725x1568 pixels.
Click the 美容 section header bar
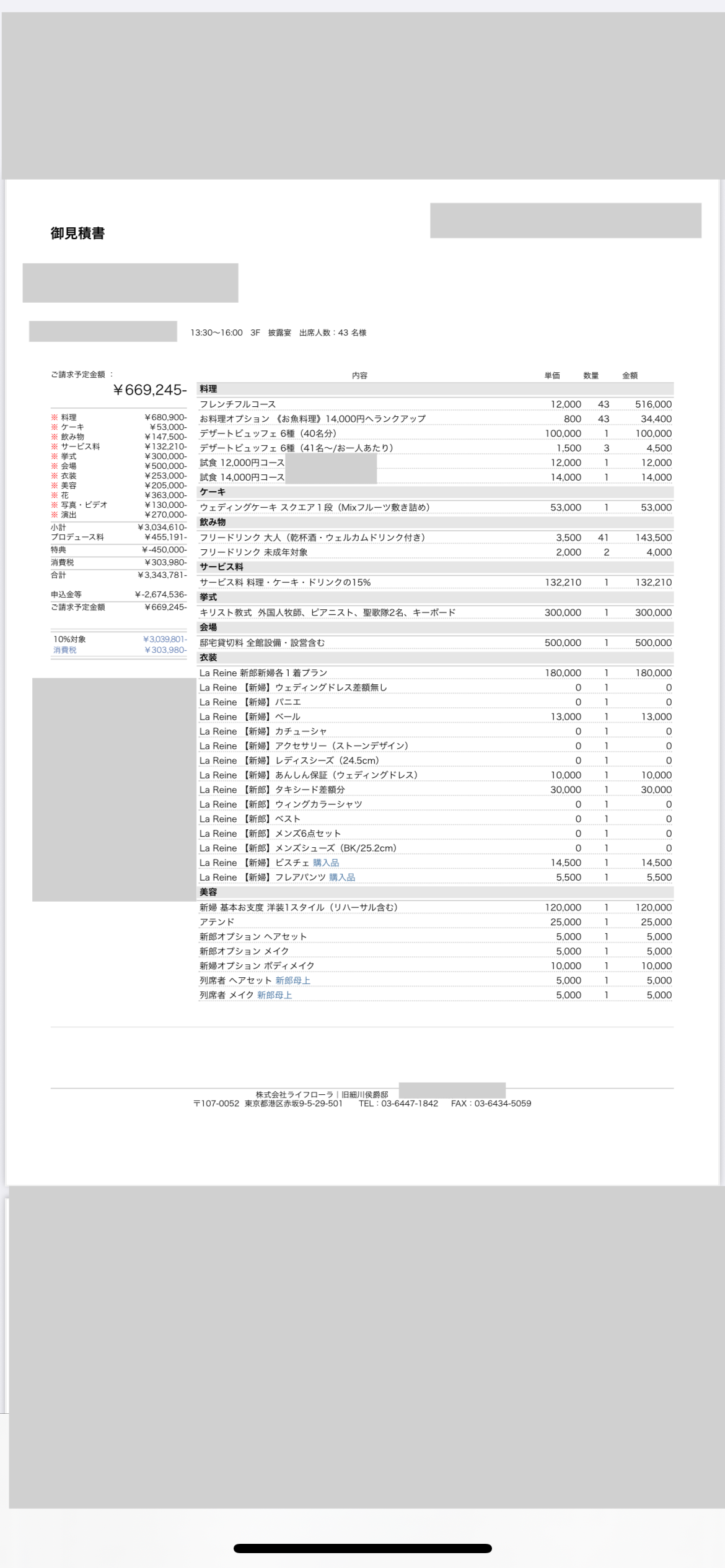click(435, 892)
